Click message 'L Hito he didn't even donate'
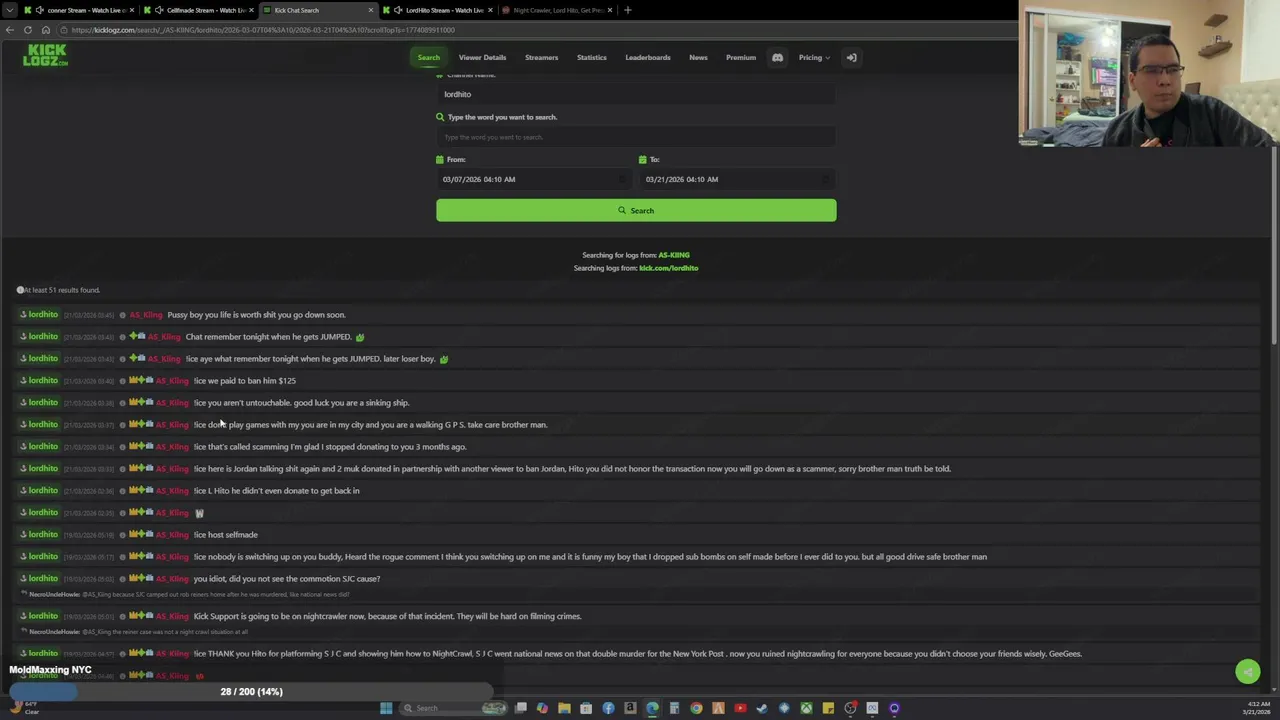Image resolution: width=1280 pixels, height=720 pixels. 276,491
